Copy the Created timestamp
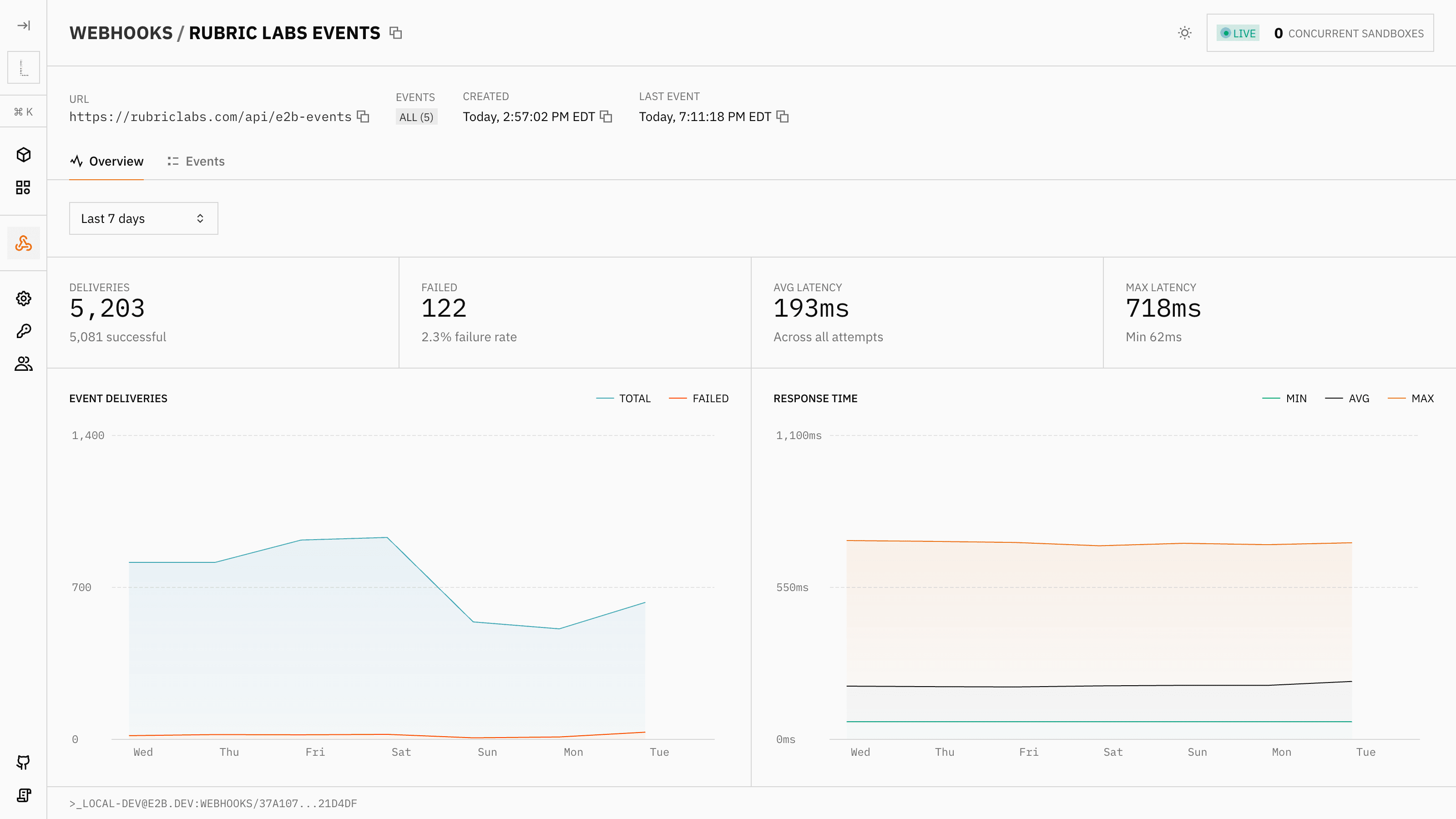 coord(606,116)
